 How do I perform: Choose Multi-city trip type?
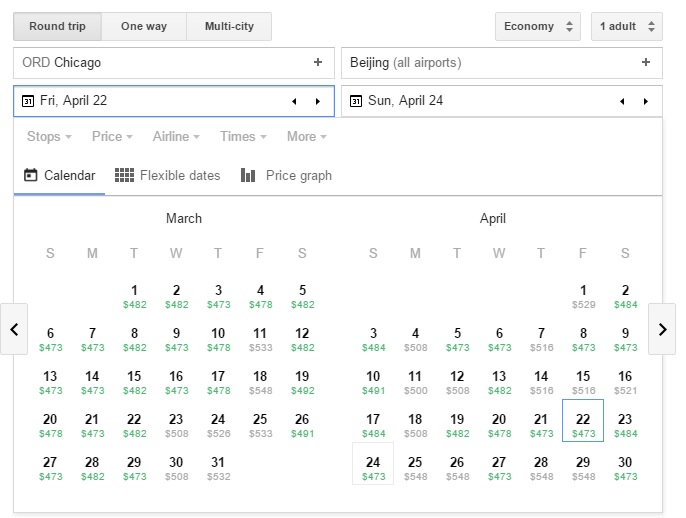click(229, 26)
